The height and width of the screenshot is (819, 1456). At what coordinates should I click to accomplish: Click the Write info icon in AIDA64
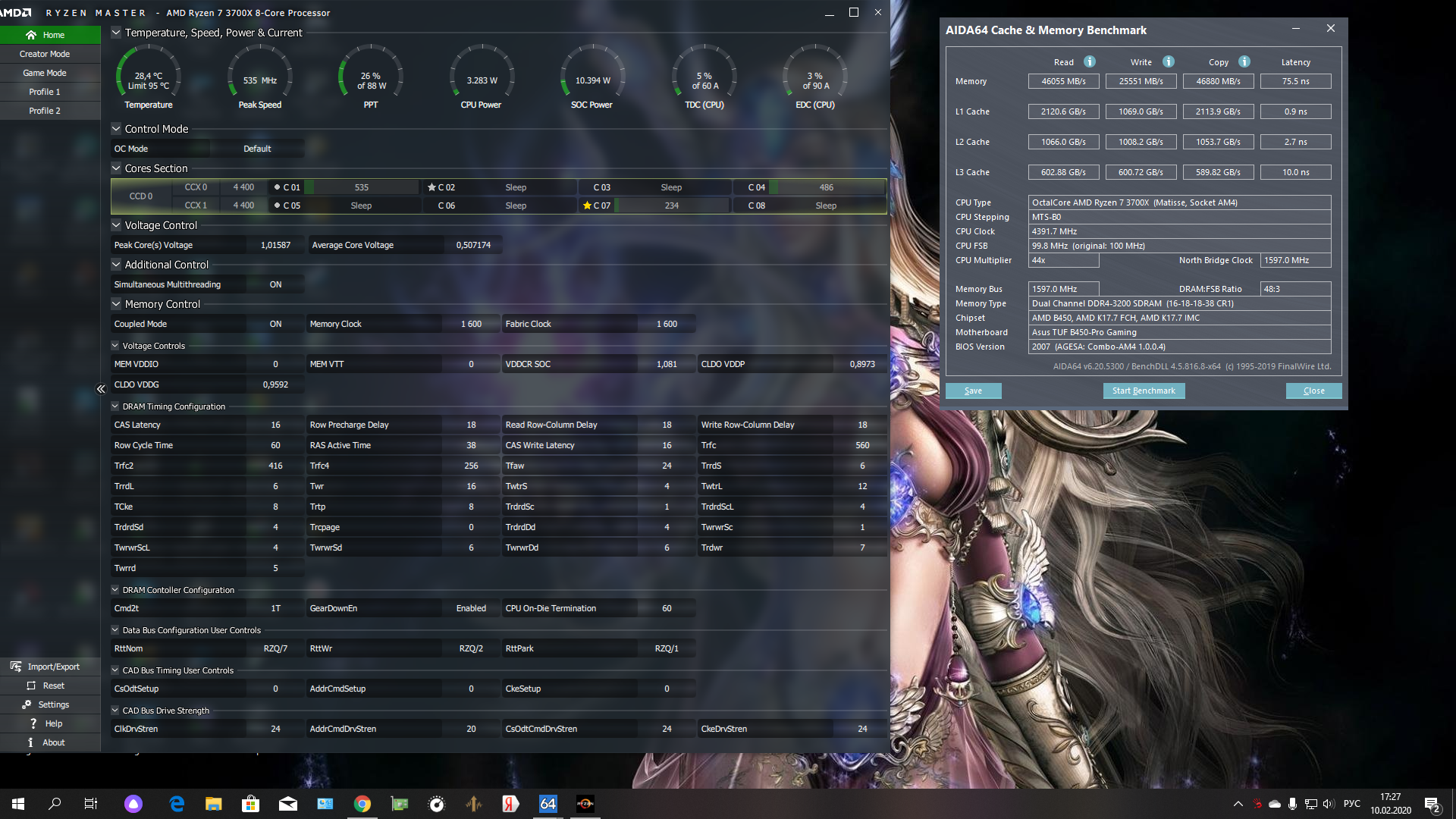tap(1168, 62)
